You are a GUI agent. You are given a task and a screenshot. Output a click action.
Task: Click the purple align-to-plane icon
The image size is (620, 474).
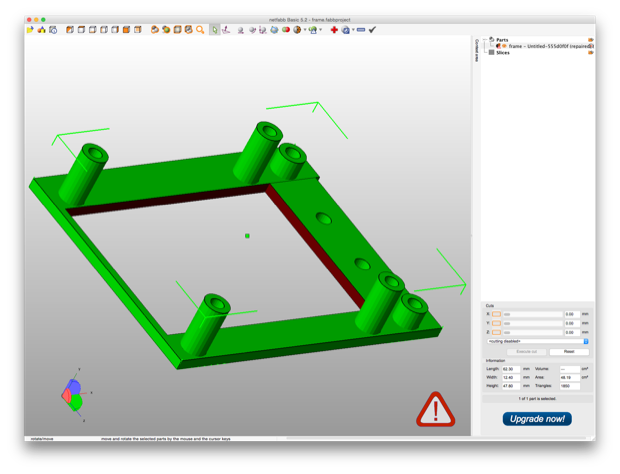(226, 30)
